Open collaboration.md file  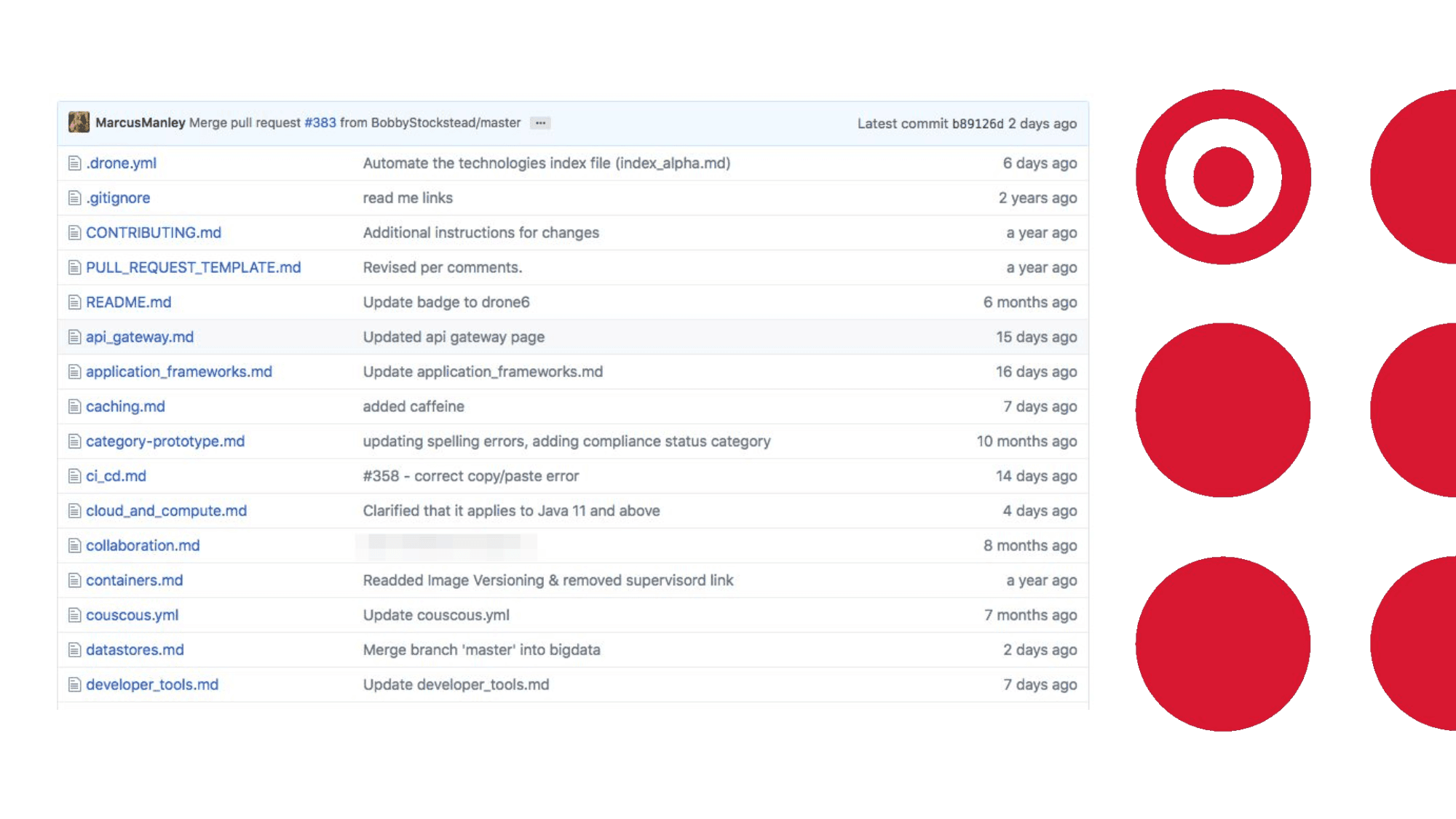[143, 546]
